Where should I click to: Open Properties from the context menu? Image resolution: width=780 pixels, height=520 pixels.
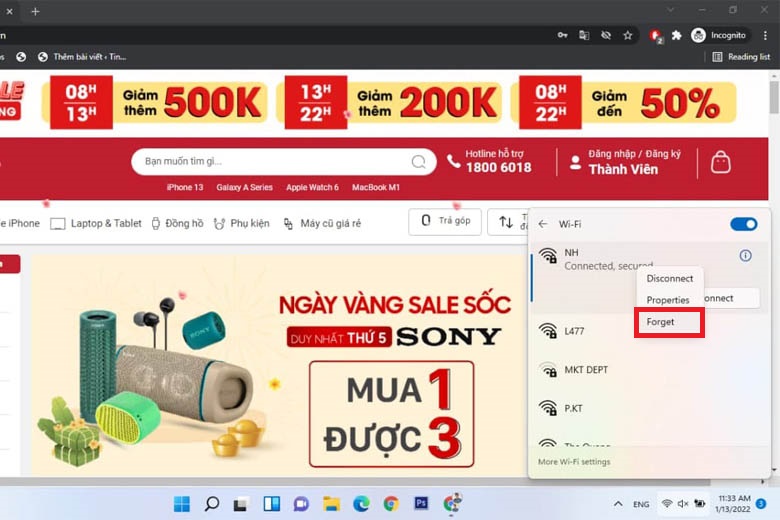pos(668,300)
